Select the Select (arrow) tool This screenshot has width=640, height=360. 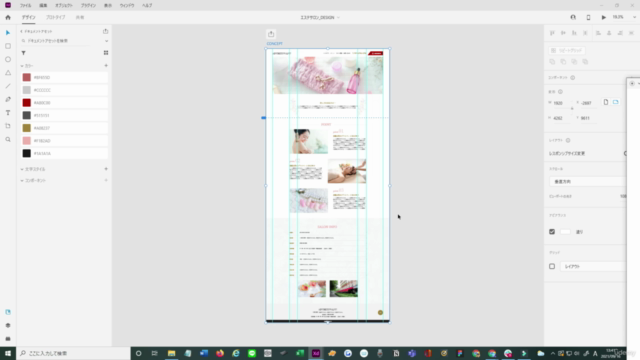8,33
